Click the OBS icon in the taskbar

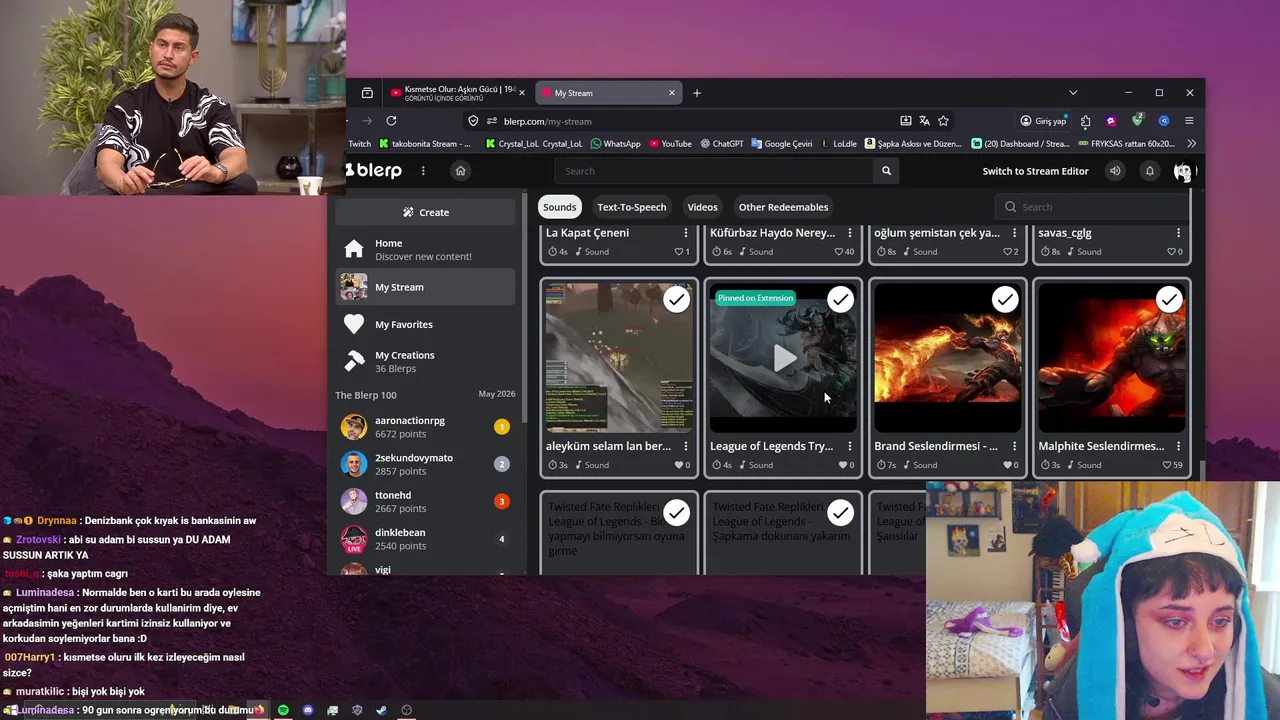(406, 710)
